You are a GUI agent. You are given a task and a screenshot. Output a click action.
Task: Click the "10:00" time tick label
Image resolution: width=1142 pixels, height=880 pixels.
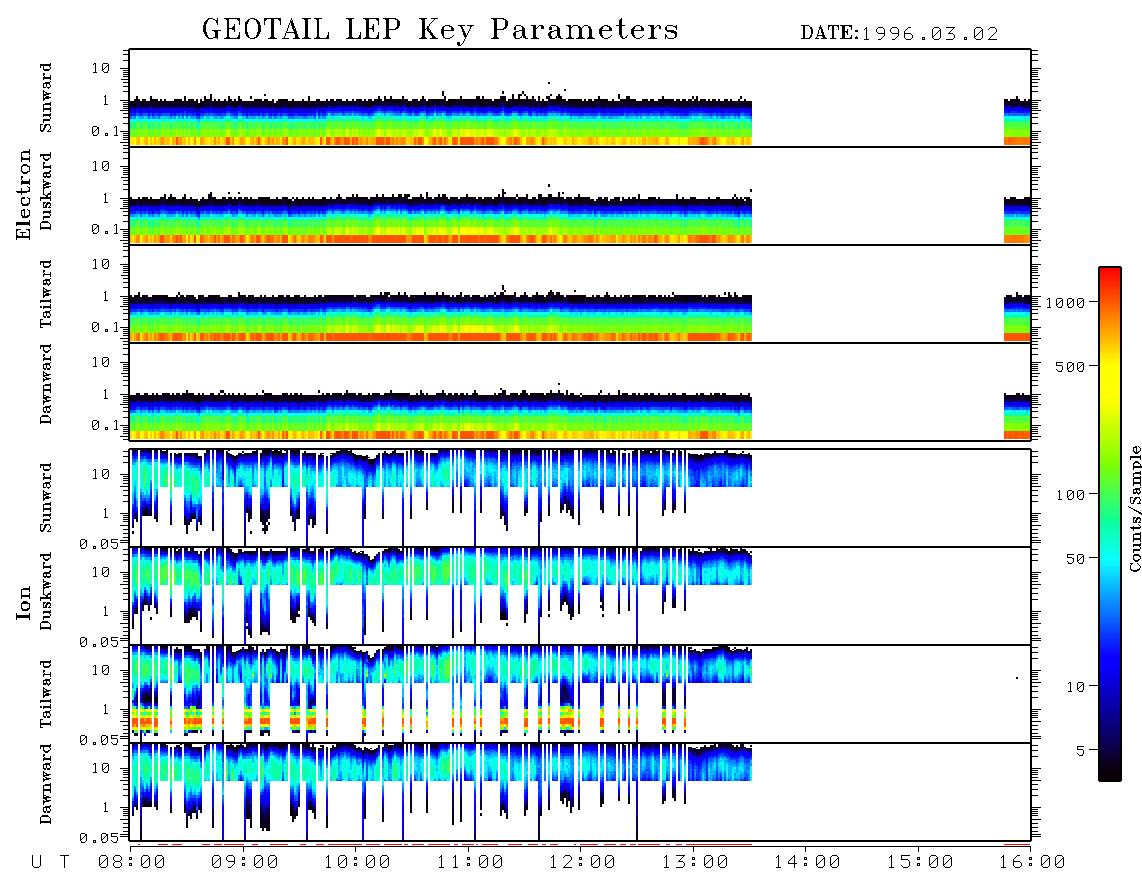[x=358, y=862]
